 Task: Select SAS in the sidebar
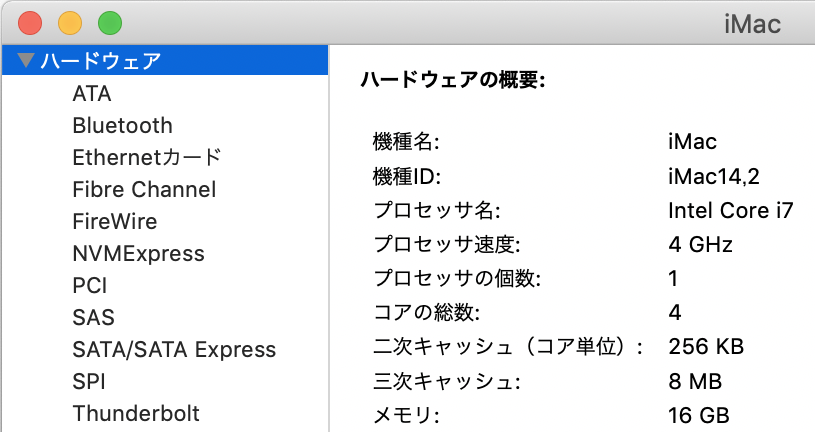coord(93,317)
